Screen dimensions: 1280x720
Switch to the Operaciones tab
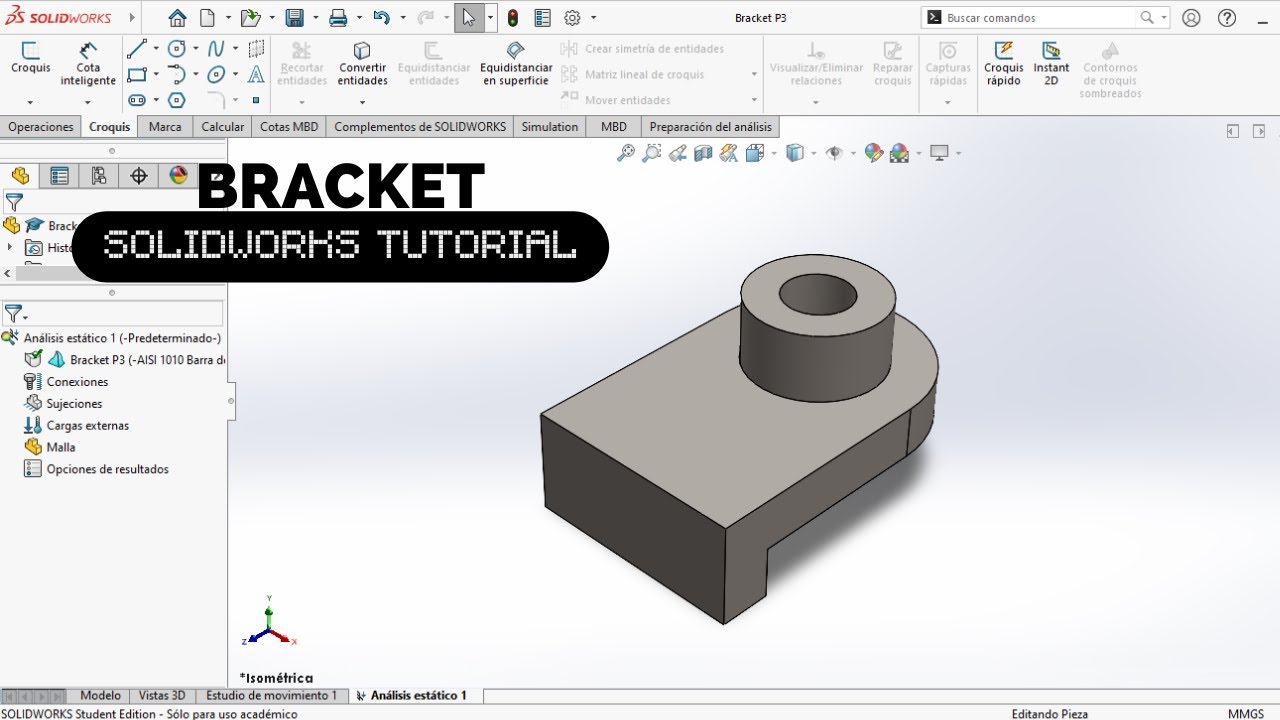pos(41,127)
